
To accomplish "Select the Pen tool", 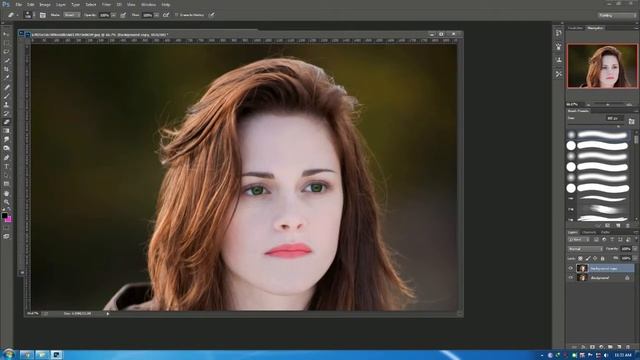I will click(6, 157).
